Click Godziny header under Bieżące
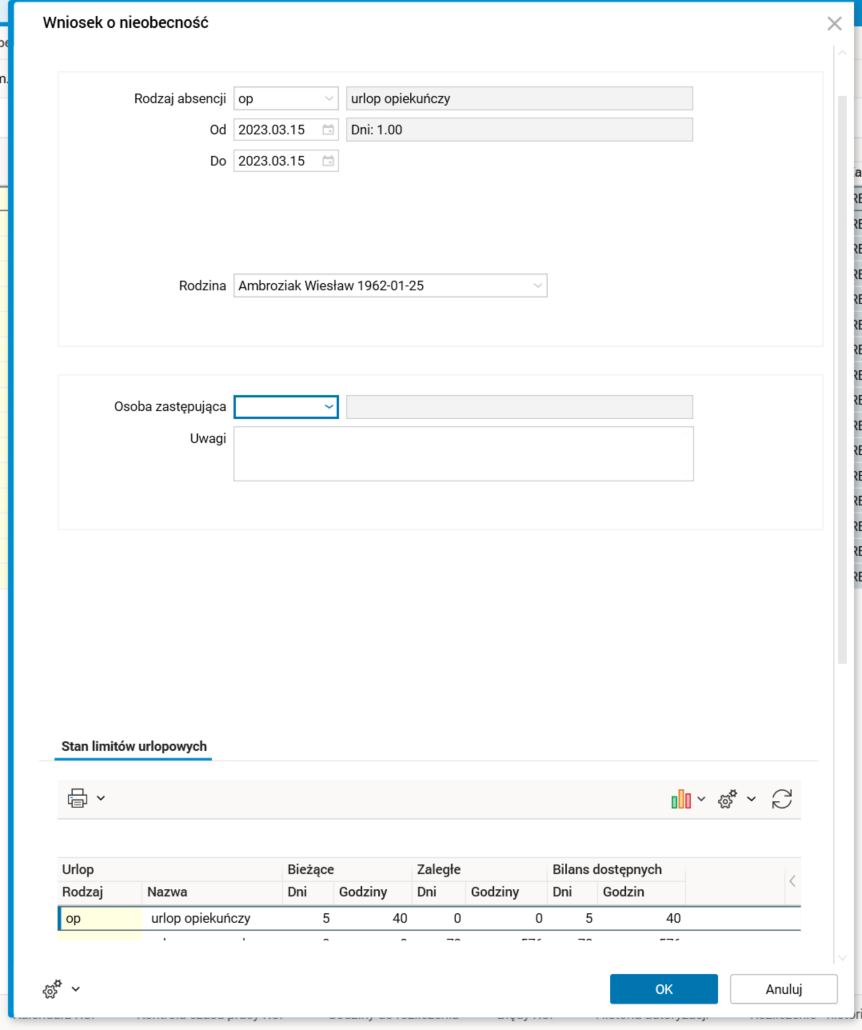This screenshot has width=862, height=1030. pos(373,892)
